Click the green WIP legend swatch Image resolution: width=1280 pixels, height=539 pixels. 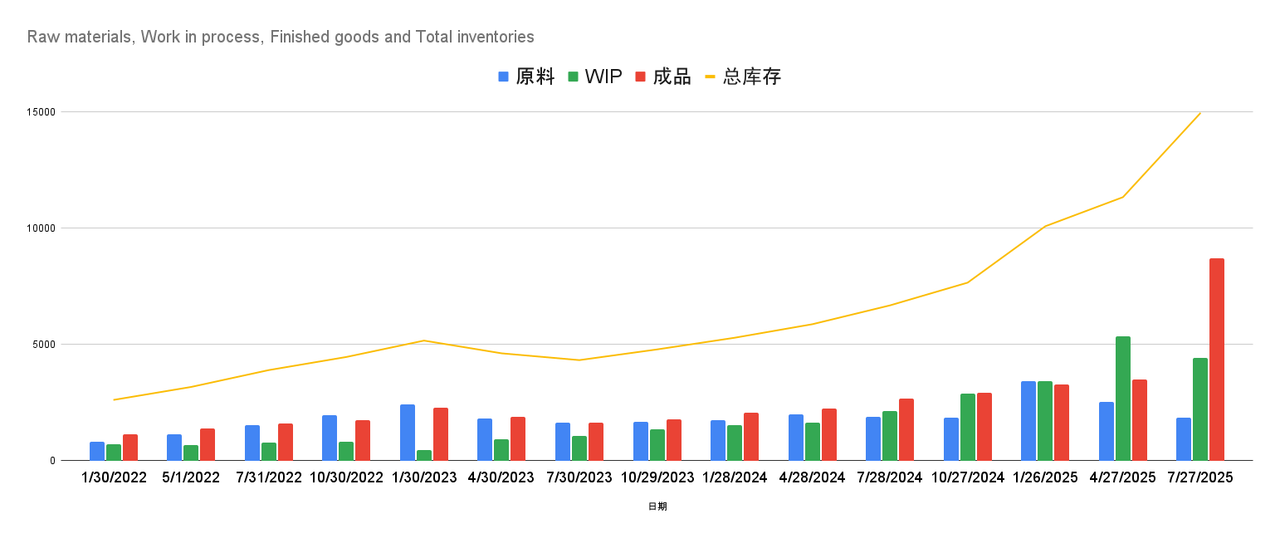point(573,77)
